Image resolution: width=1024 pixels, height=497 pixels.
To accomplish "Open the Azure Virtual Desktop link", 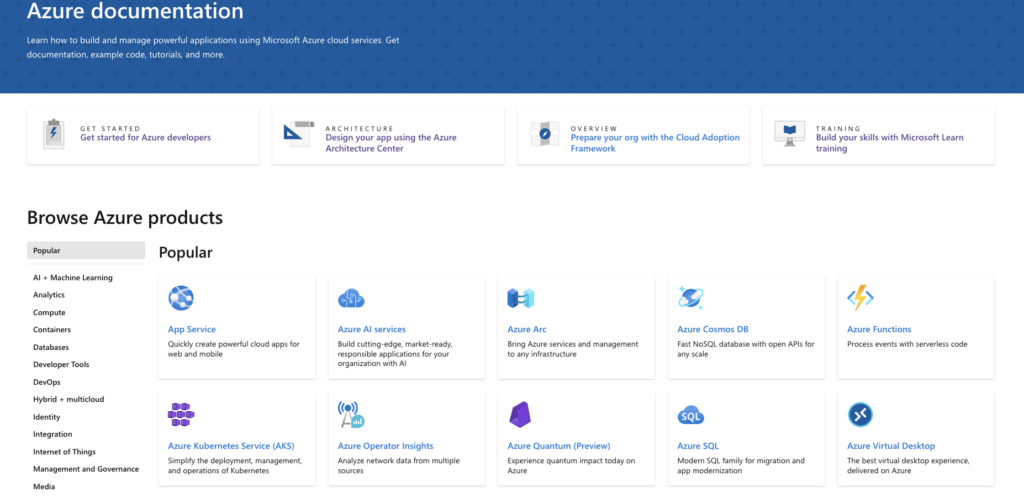I will pyautogui.click(x=891, y=446).
